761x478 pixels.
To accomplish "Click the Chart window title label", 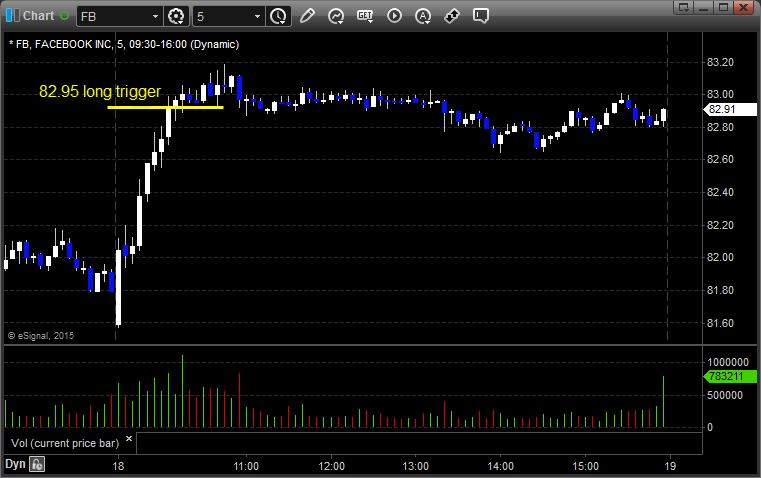I will 39,16.
